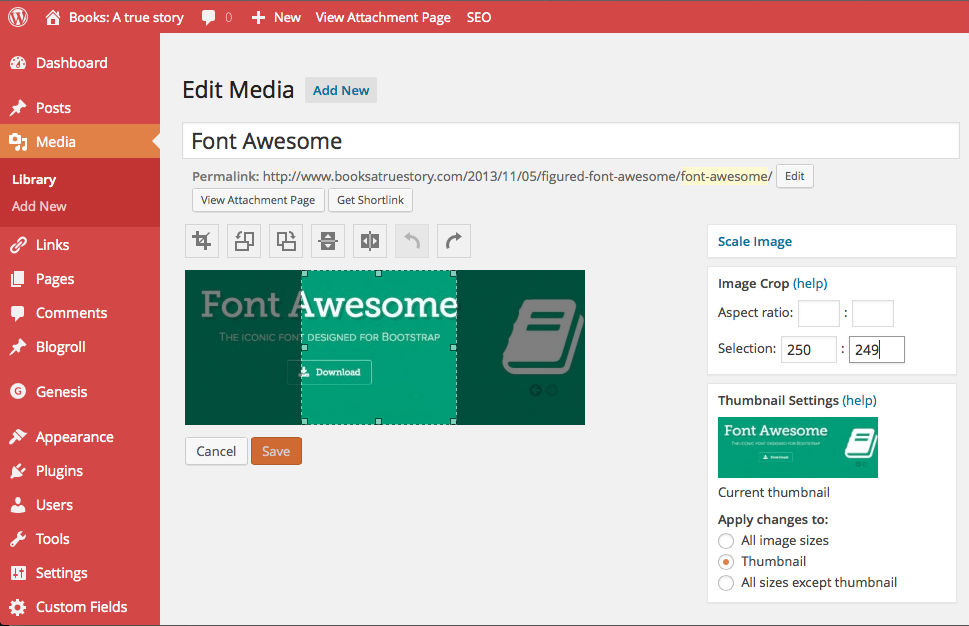The image size is (969, 626).
Task: Flip the image horizontally
Action: tap(370, 241)
